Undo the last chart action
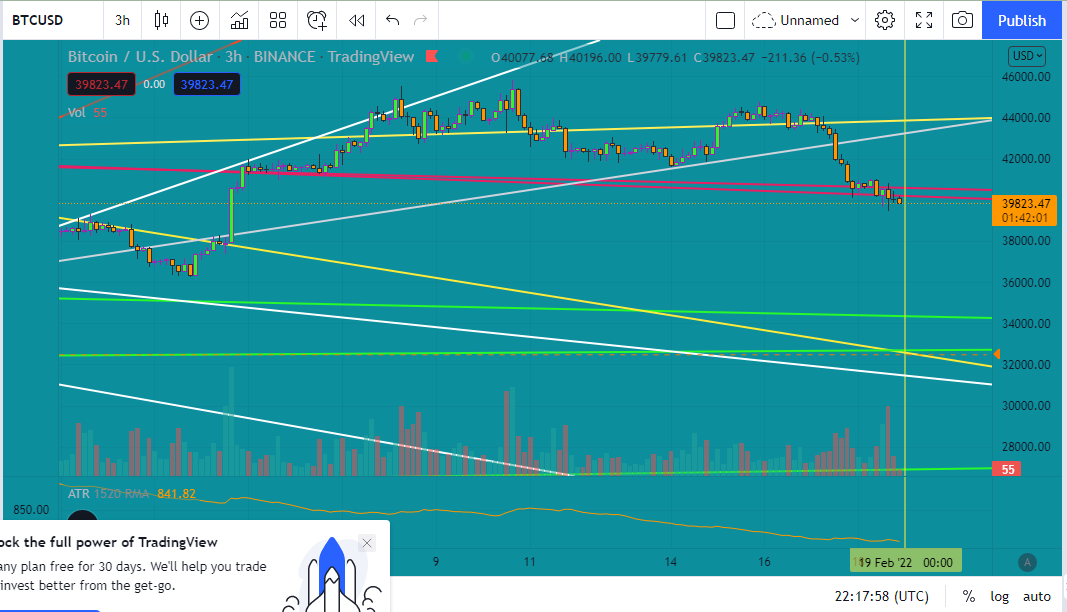1067x612 pixels. [x=393, y=20]
